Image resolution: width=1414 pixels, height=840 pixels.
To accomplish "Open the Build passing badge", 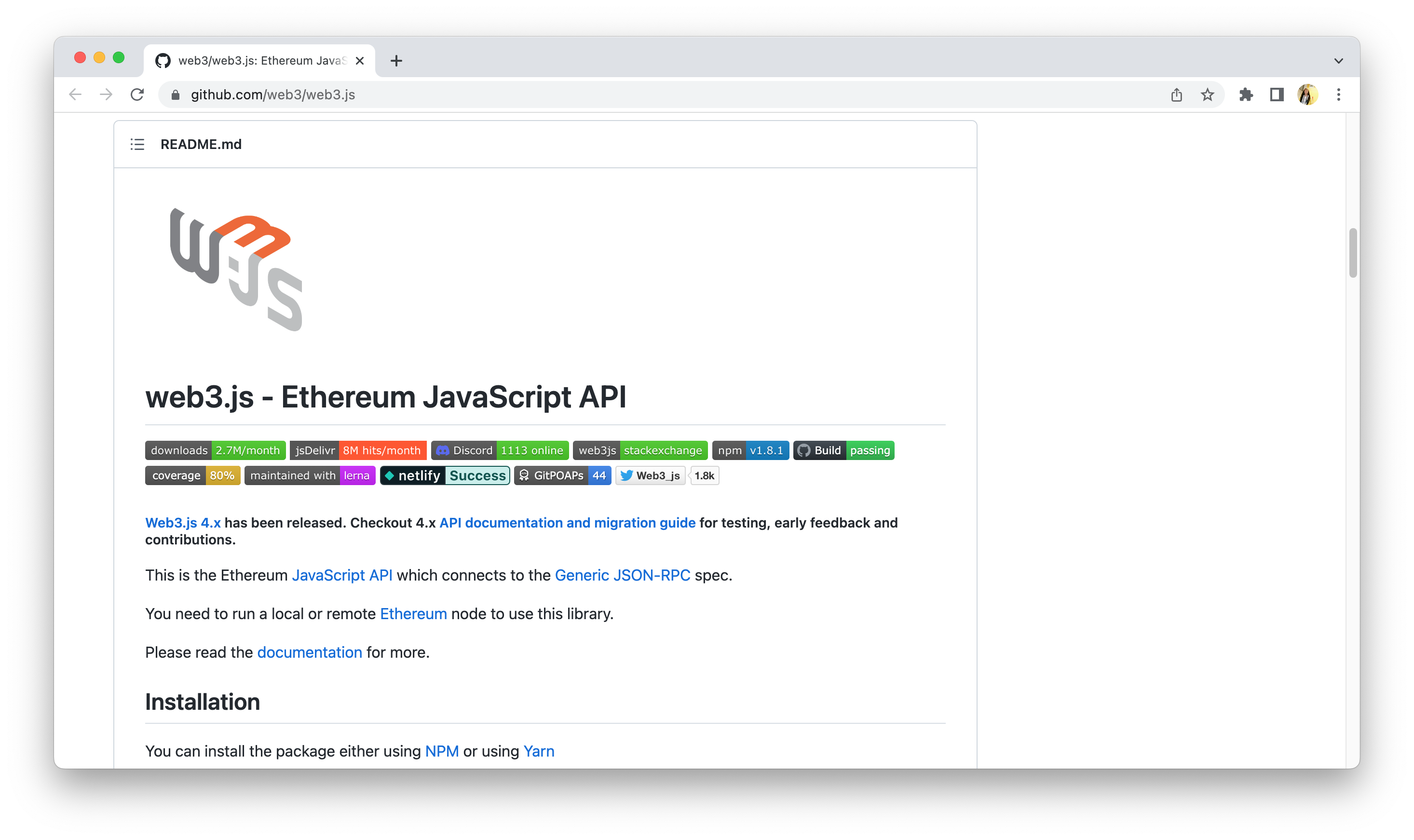I will pyautogui.click(x=843, y=450).
